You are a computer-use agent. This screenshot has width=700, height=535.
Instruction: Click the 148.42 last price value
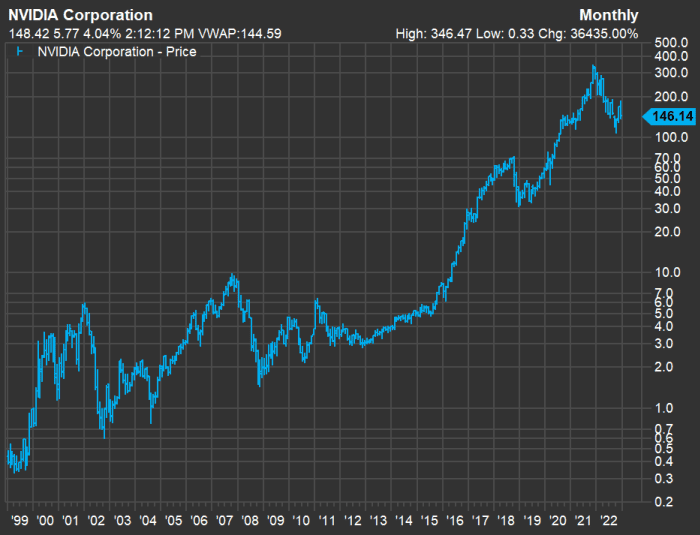tap(27, 33)
